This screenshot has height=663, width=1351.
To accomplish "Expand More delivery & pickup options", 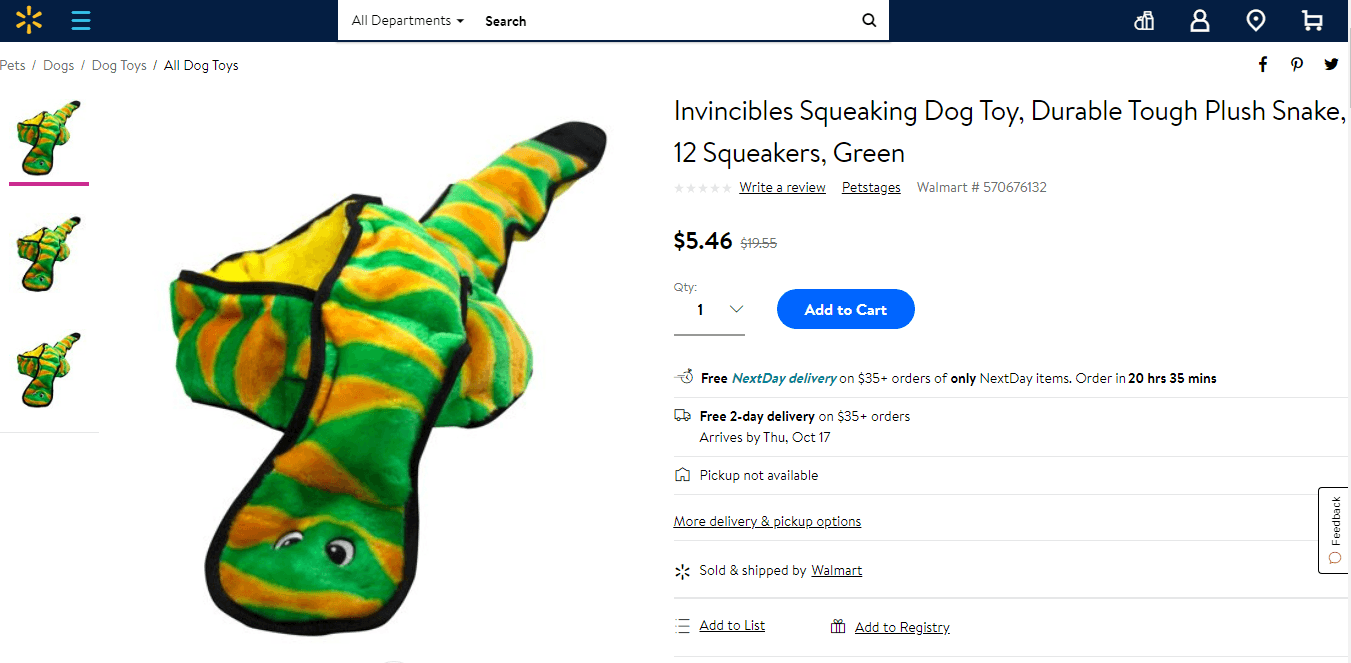I will pyautogui.click(x=767, y=520).
